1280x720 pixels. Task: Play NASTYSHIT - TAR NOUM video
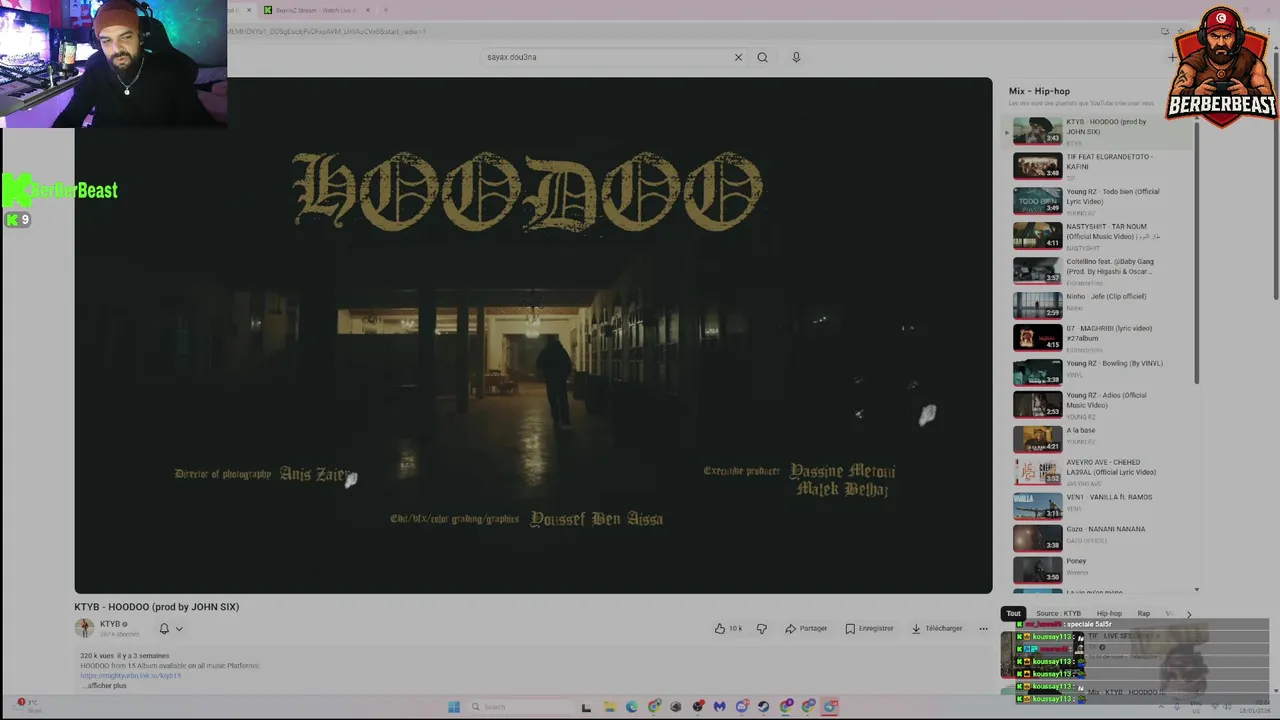coord(1100,236)
